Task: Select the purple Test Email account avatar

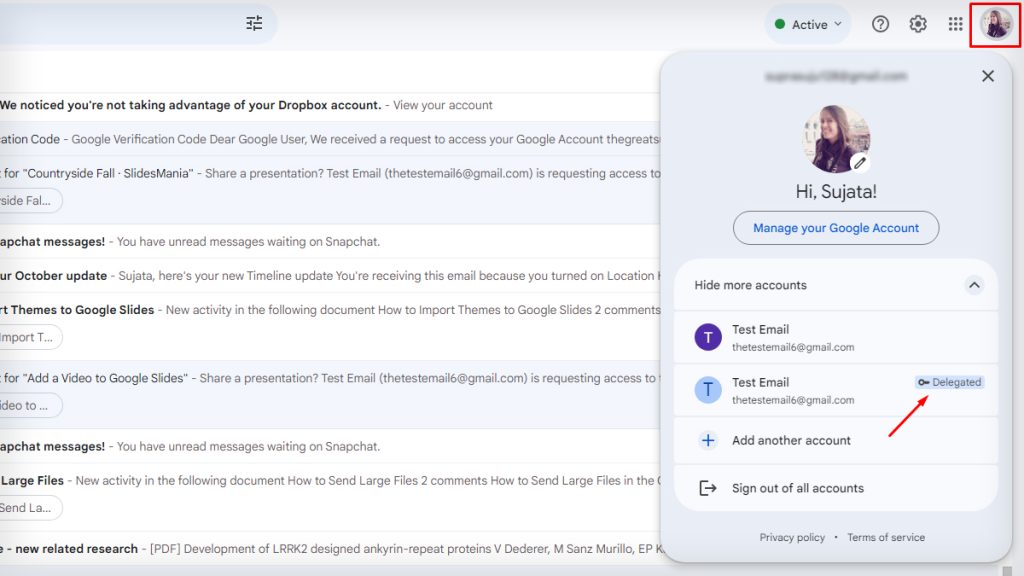Action: [707, 337]
